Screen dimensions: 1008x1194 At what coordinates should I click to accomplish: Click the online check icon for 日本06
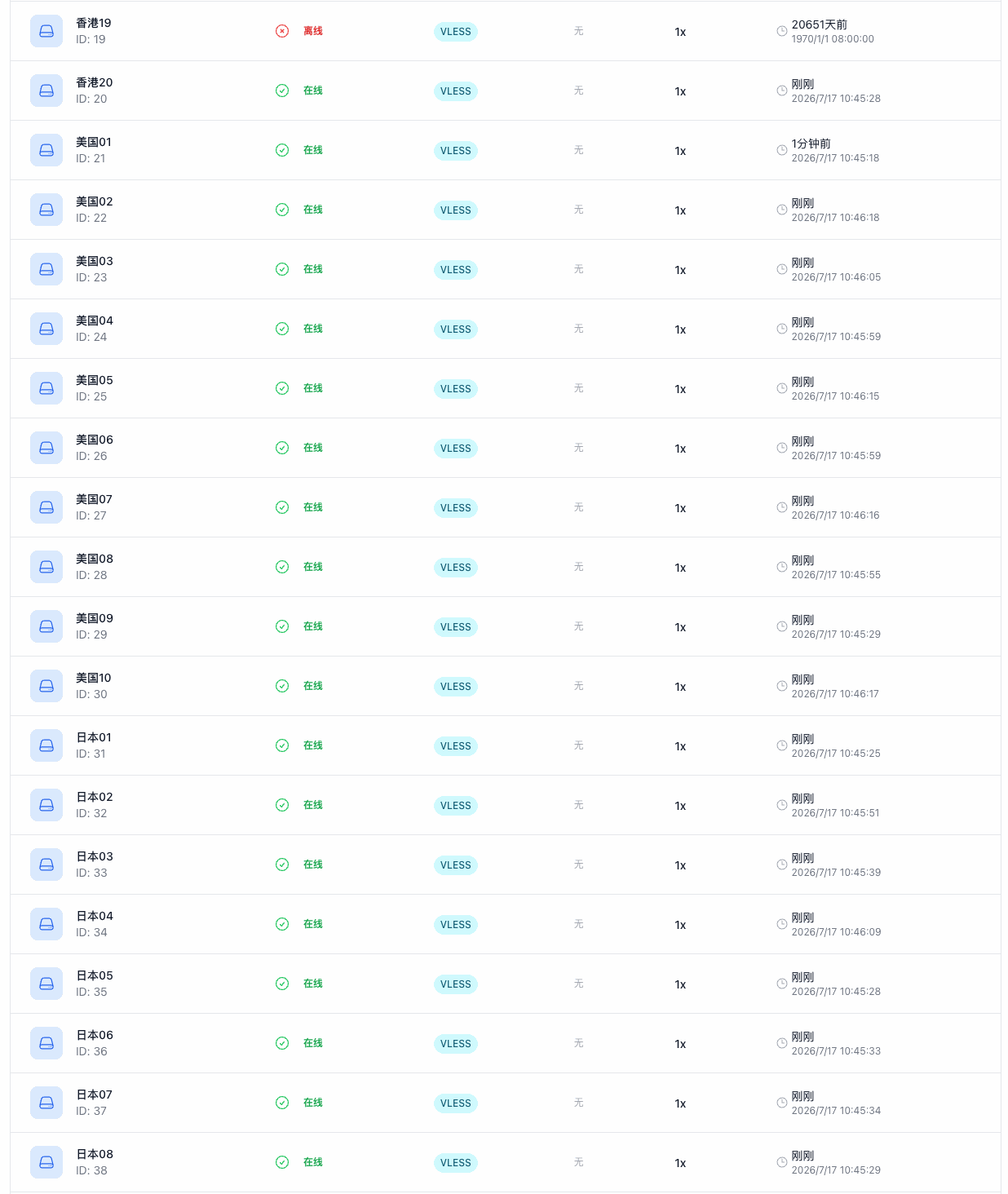(282, 1043)
